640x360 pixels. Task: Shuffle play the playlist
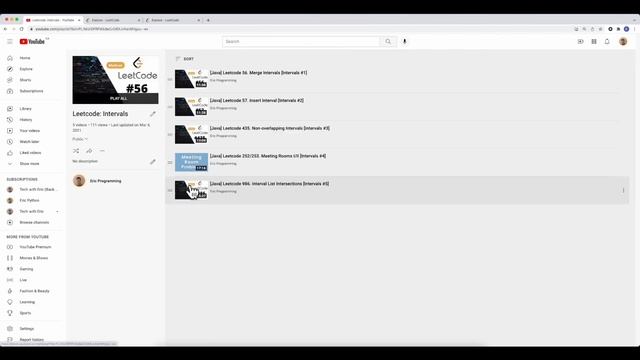(76, 151)
